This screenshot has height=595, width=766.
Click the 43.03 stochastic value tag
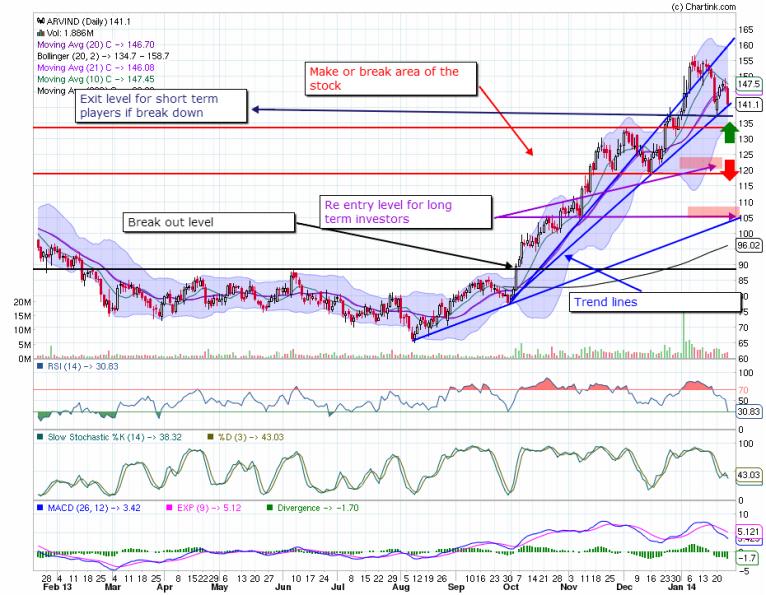749,475
